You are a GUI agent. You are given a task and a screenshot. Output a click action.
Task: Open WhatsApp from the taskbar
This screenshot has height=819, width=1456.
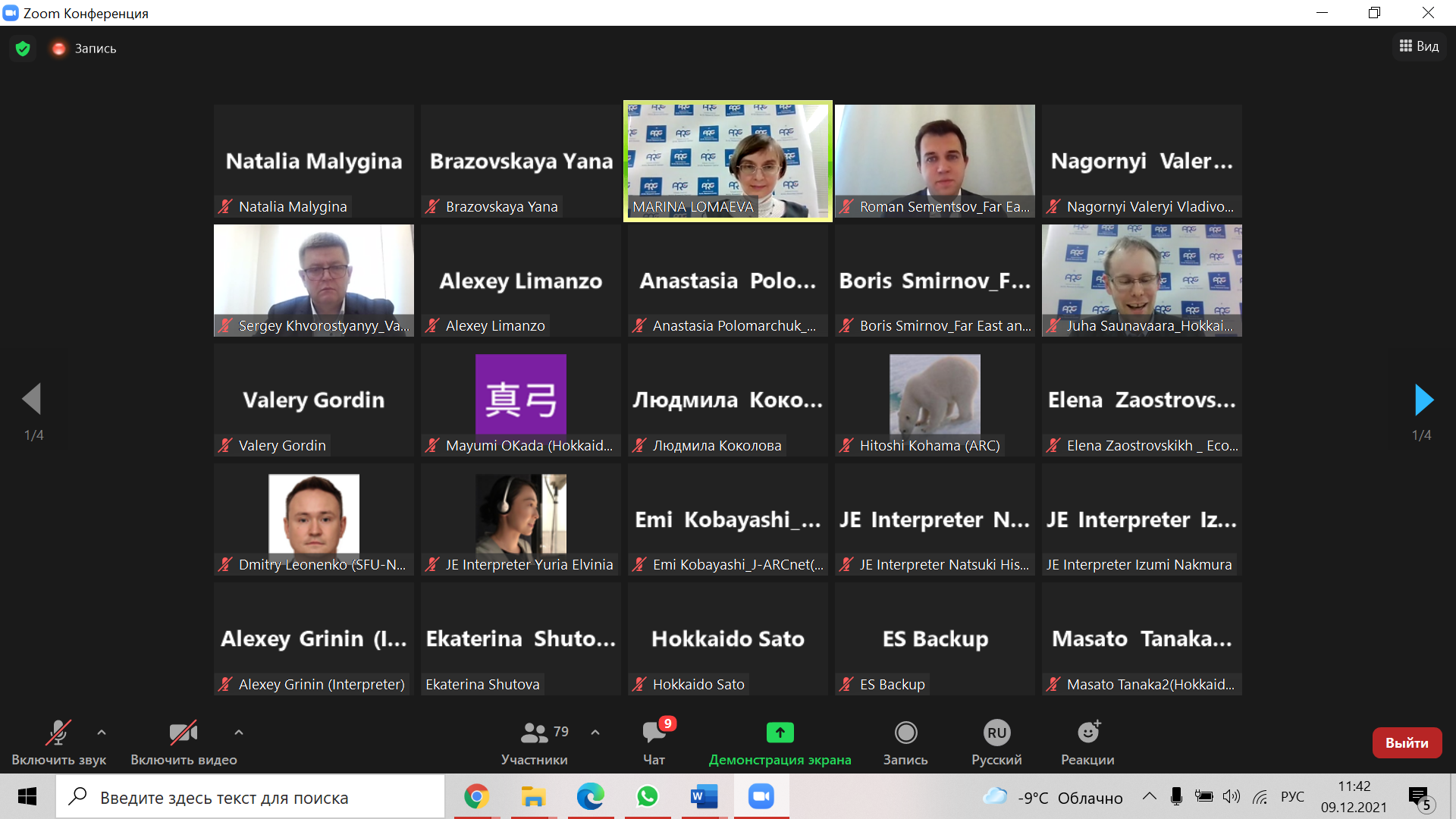647,797
